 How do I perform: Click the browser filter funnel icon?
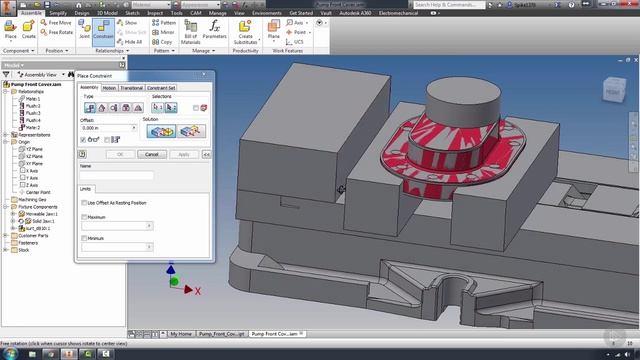[x=6, y=75]
